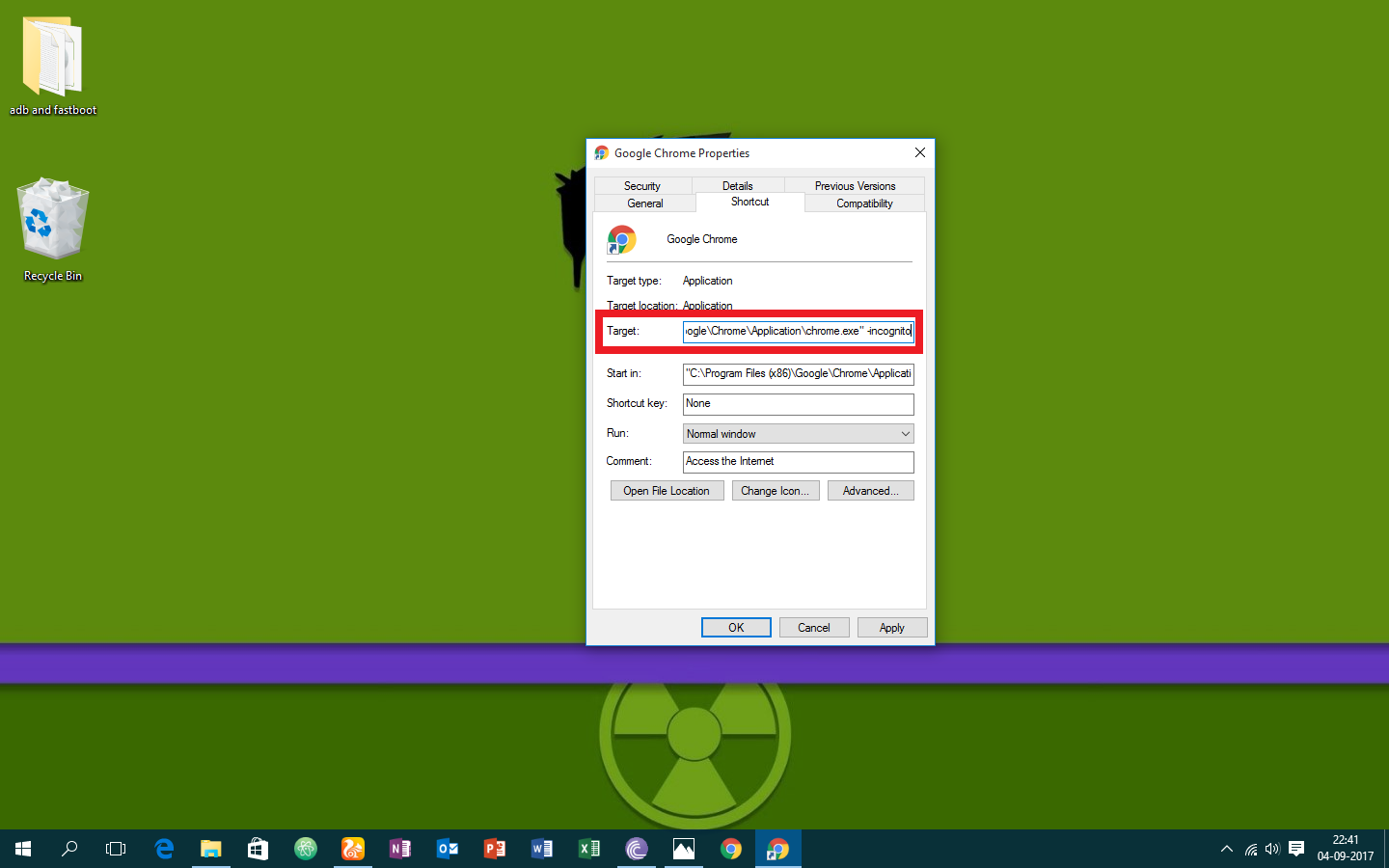Viewport: 1389px width, 868px height.
Task: Switch to the Previous Versions tab
Action: [x=855, y=185]
